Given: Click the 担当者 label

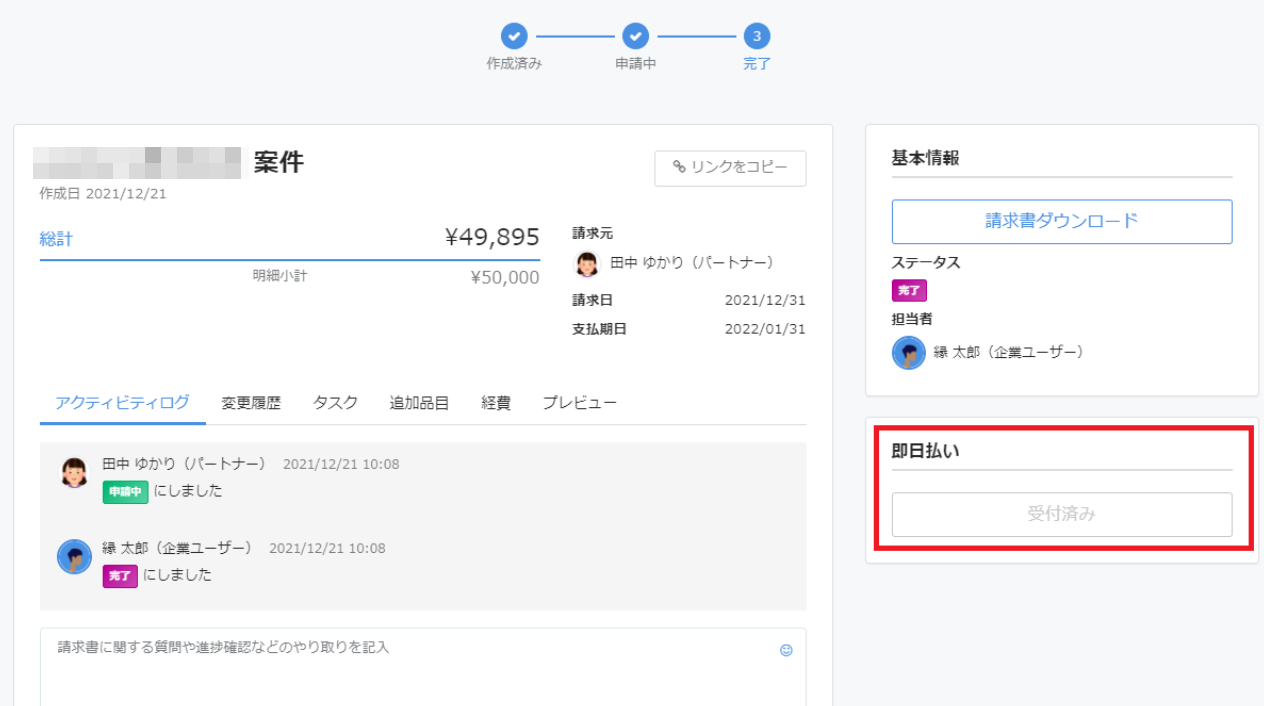Looking at the screenshot, I should click(912, 319).
